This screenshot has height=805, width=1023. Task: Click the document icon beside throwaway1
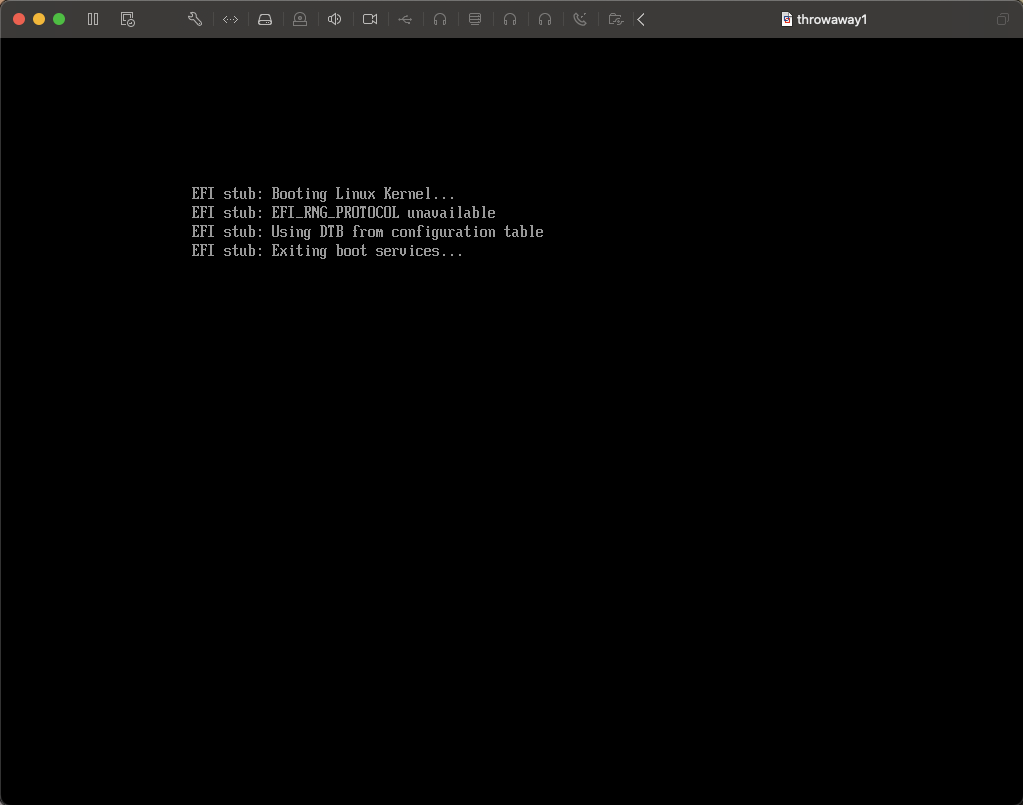(x=787, y=20)
